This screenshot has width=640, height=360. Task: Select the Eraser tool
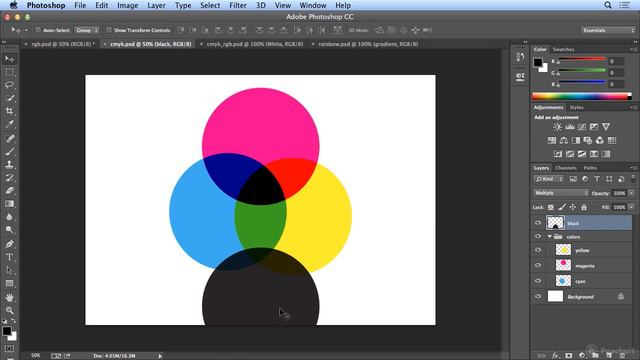point(9,191)
